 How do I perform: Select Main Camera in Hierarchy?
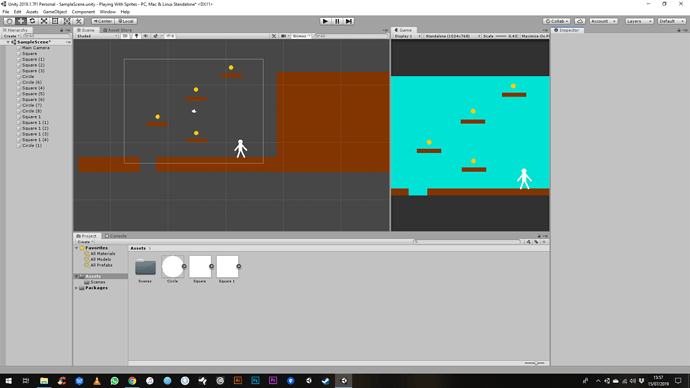[36, 48]
